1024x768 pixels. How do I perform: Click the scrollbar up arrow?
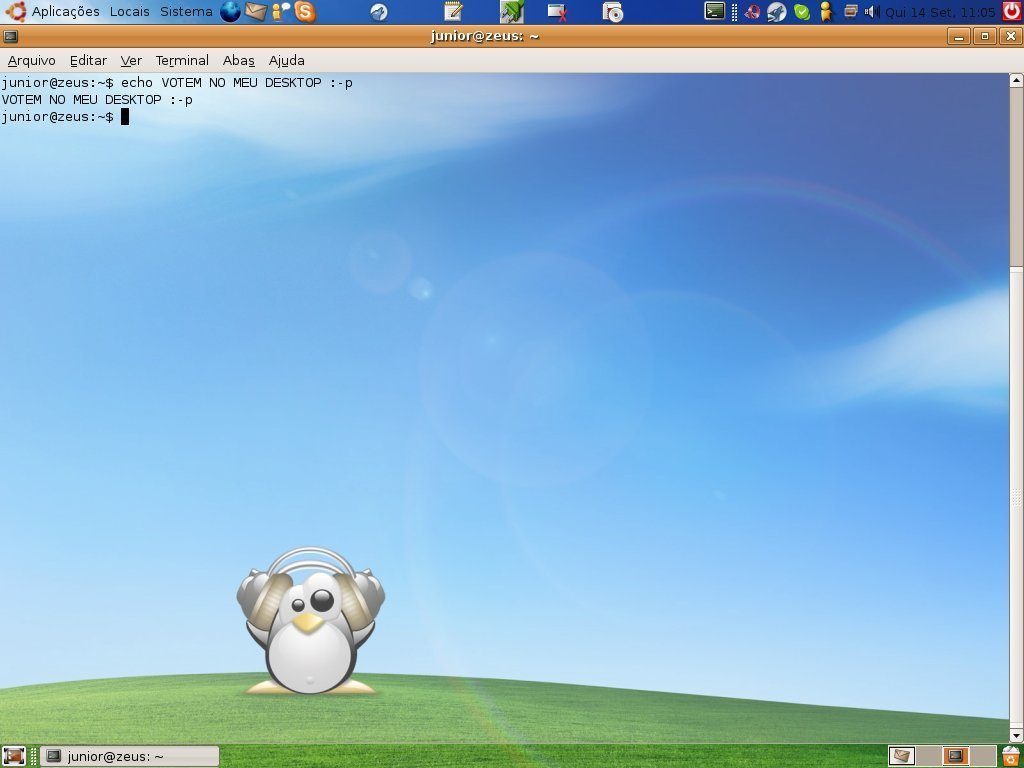click(1016, 81)
